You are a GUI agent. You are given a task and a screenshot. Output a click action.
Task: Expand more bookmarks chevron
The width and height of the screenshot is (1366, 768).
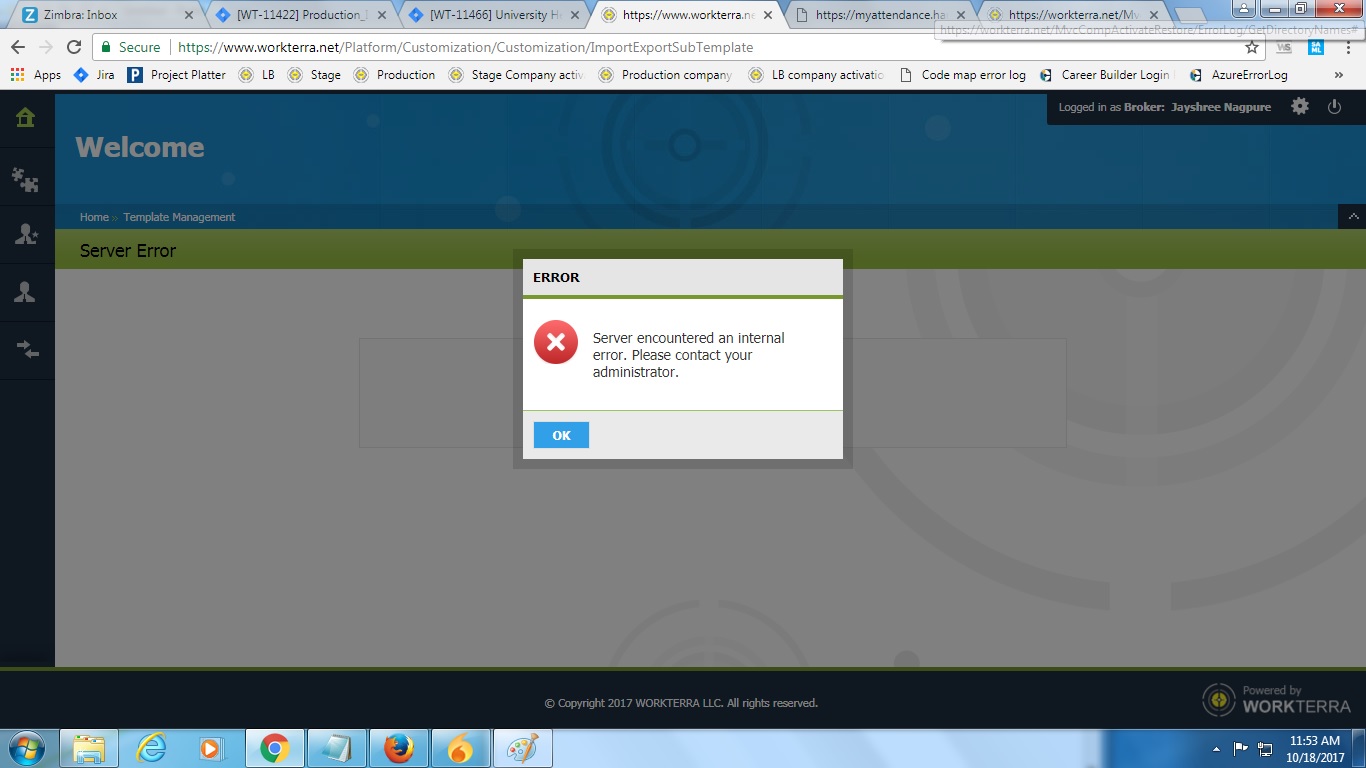(1339, 75)
